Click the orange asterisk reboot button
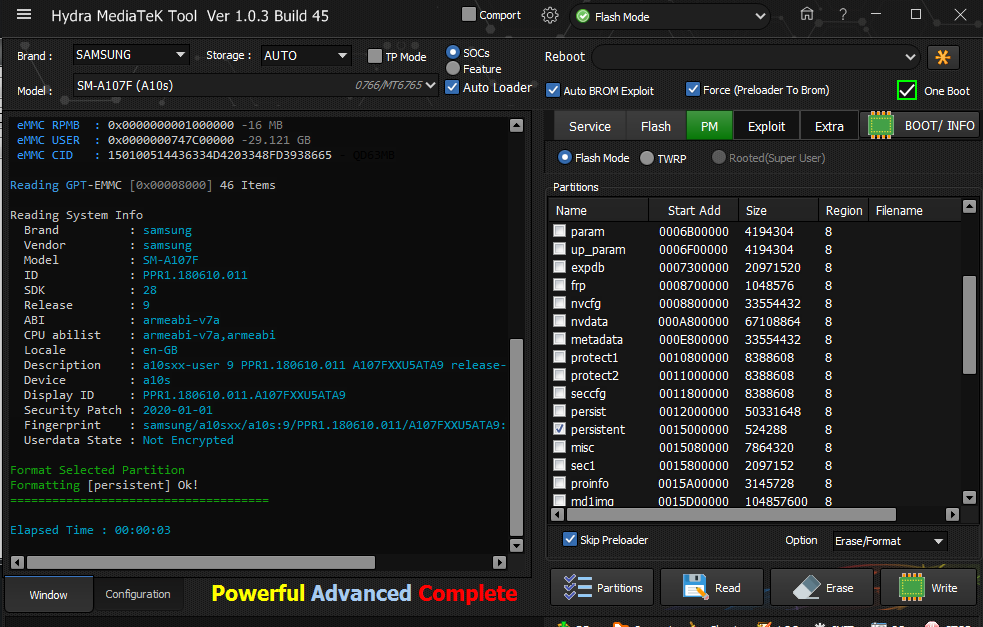 (x=942, y=57)
